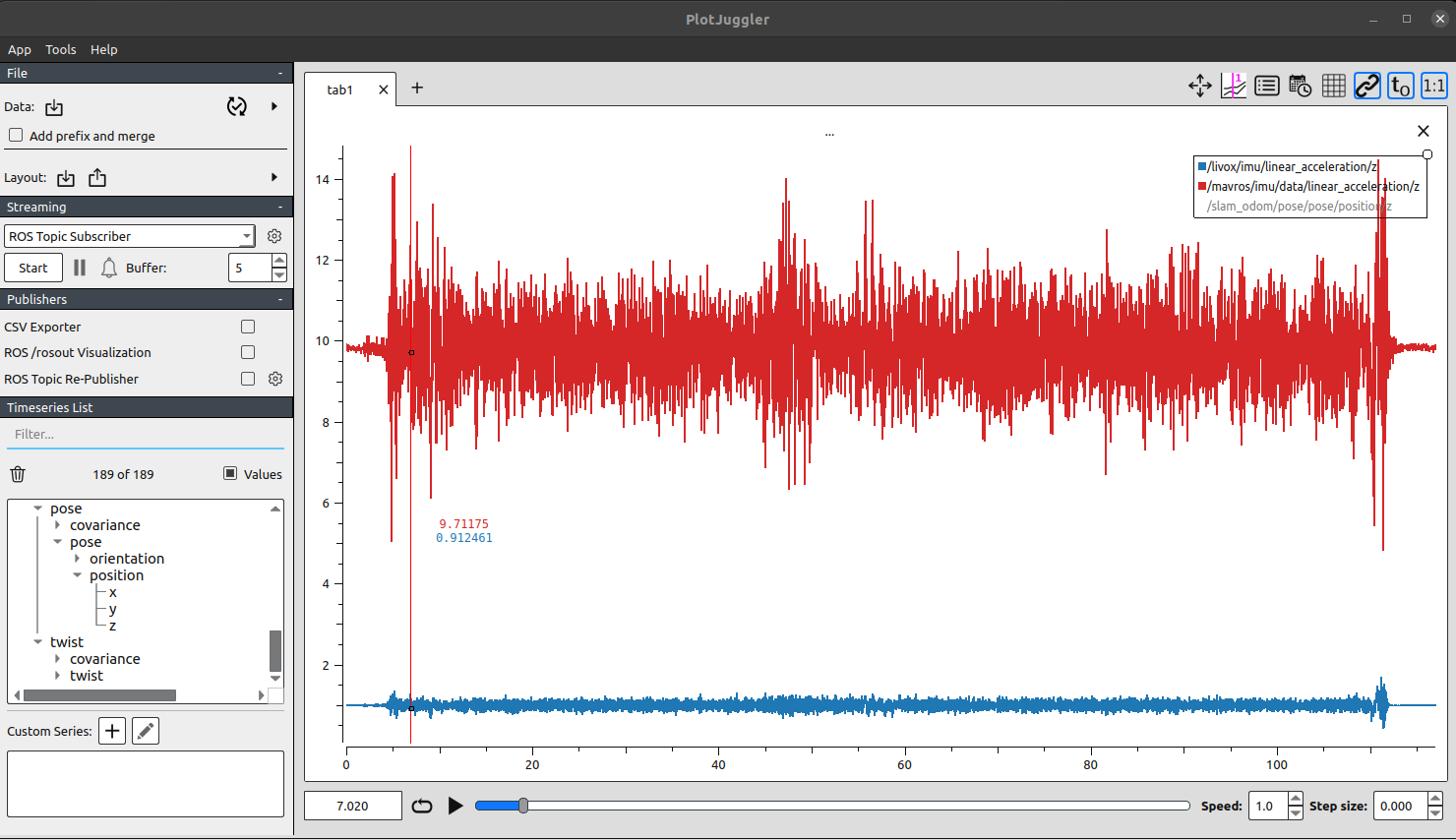Open ROS Topic Subscriber settings gear
Viewport: 1456px width, 840px height.
[274, 236]
